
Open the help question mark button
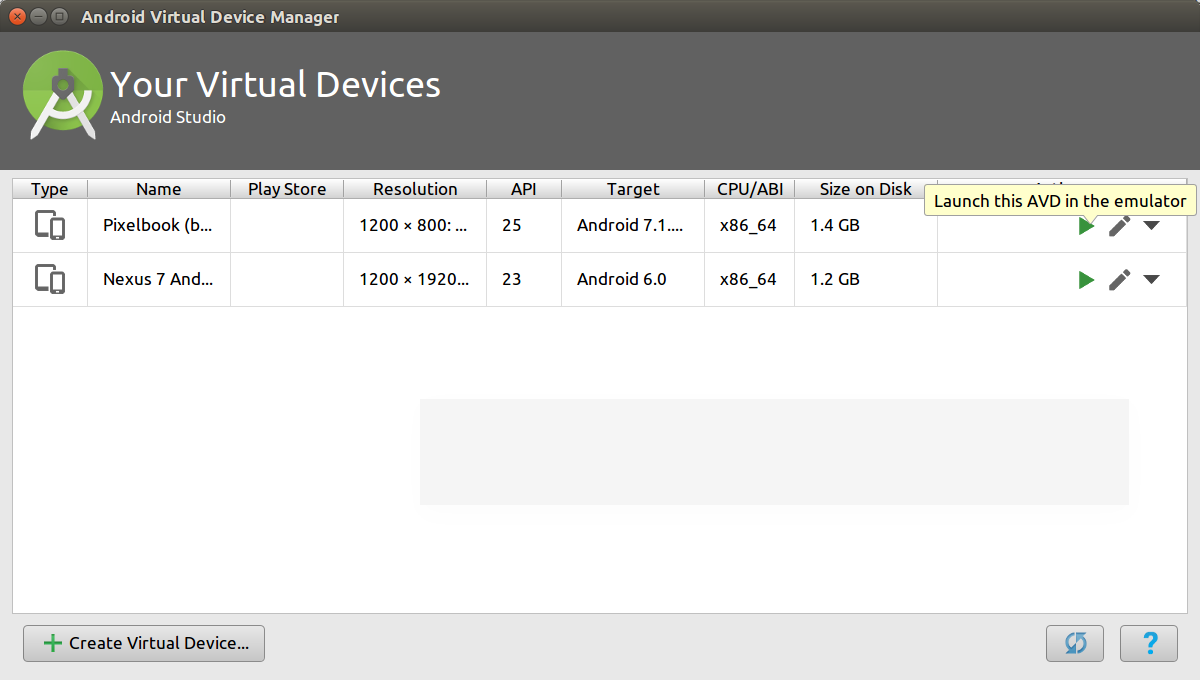pyautogui.click(x=1149, y=643)
